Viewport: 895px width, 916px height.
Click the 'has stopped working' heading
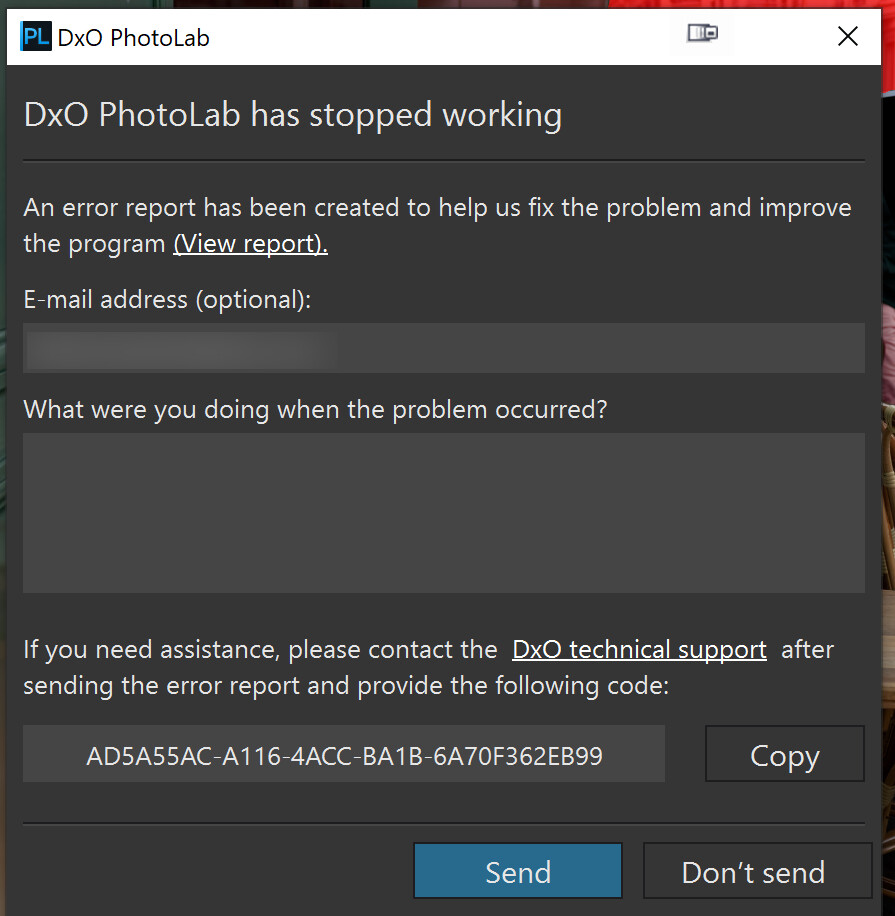[x=292, y=115]
